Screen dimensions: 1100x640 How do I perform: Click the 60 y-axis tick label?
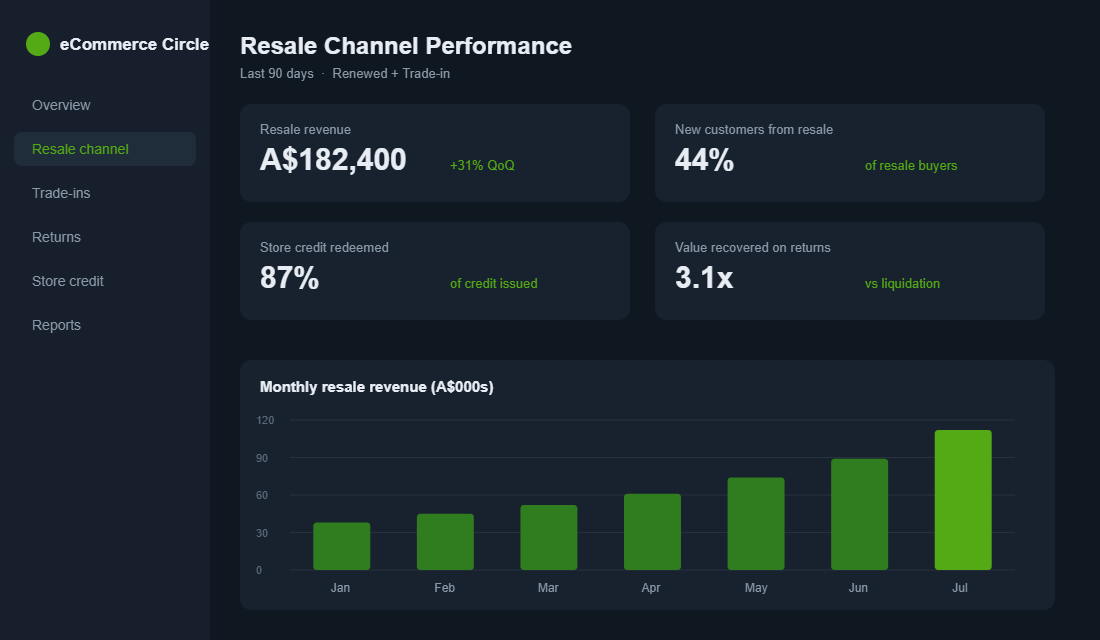tap(262, 495)
